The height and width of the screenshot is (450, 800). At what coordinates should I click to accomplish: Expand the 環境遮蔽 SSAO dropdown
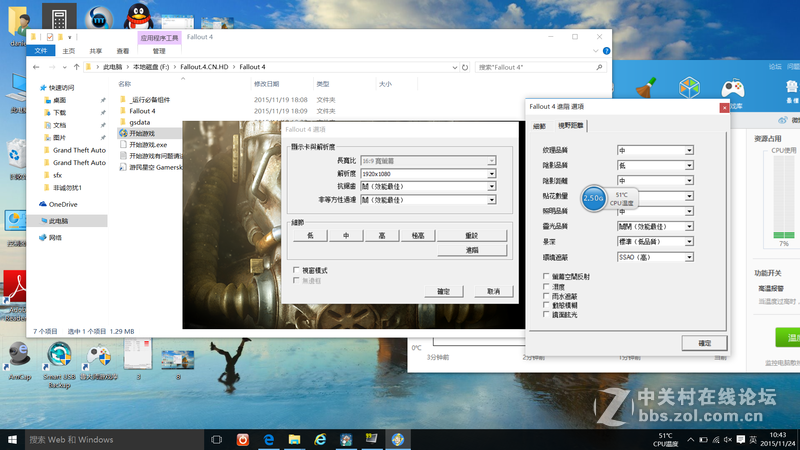tap(689, 257)
